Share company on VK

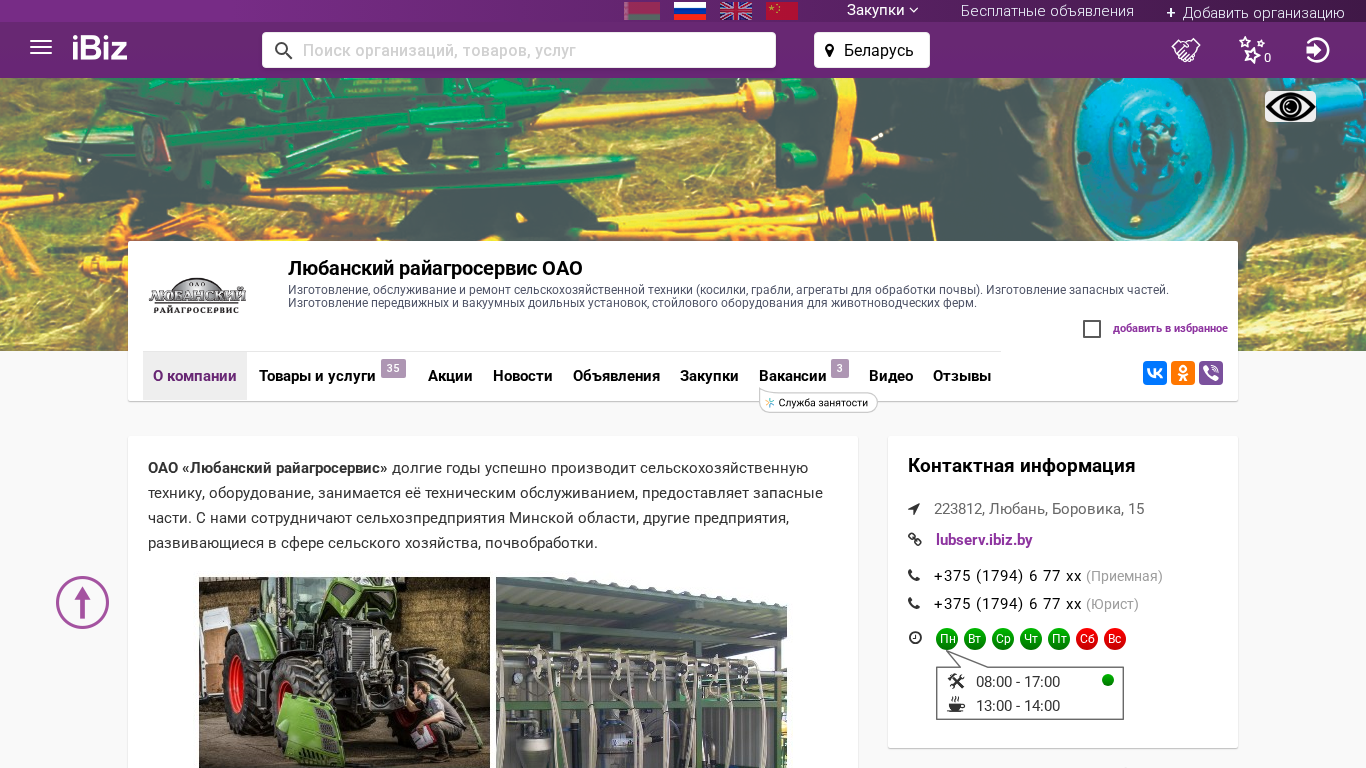[1155, 373]
